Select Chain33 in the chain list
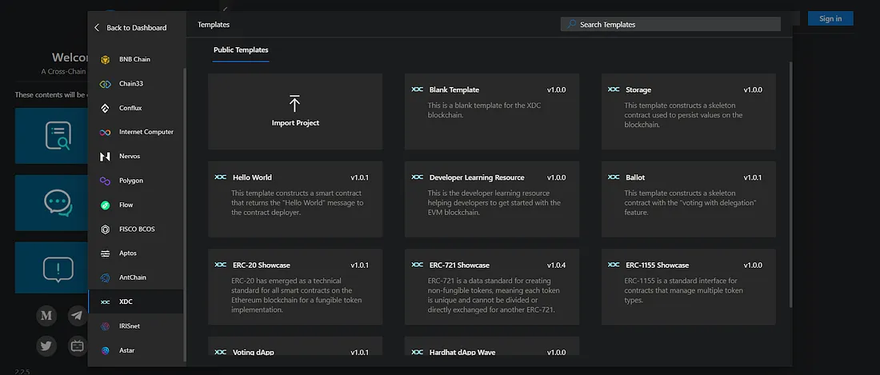Viewport: 880px width, 375px height. point(136,84)
